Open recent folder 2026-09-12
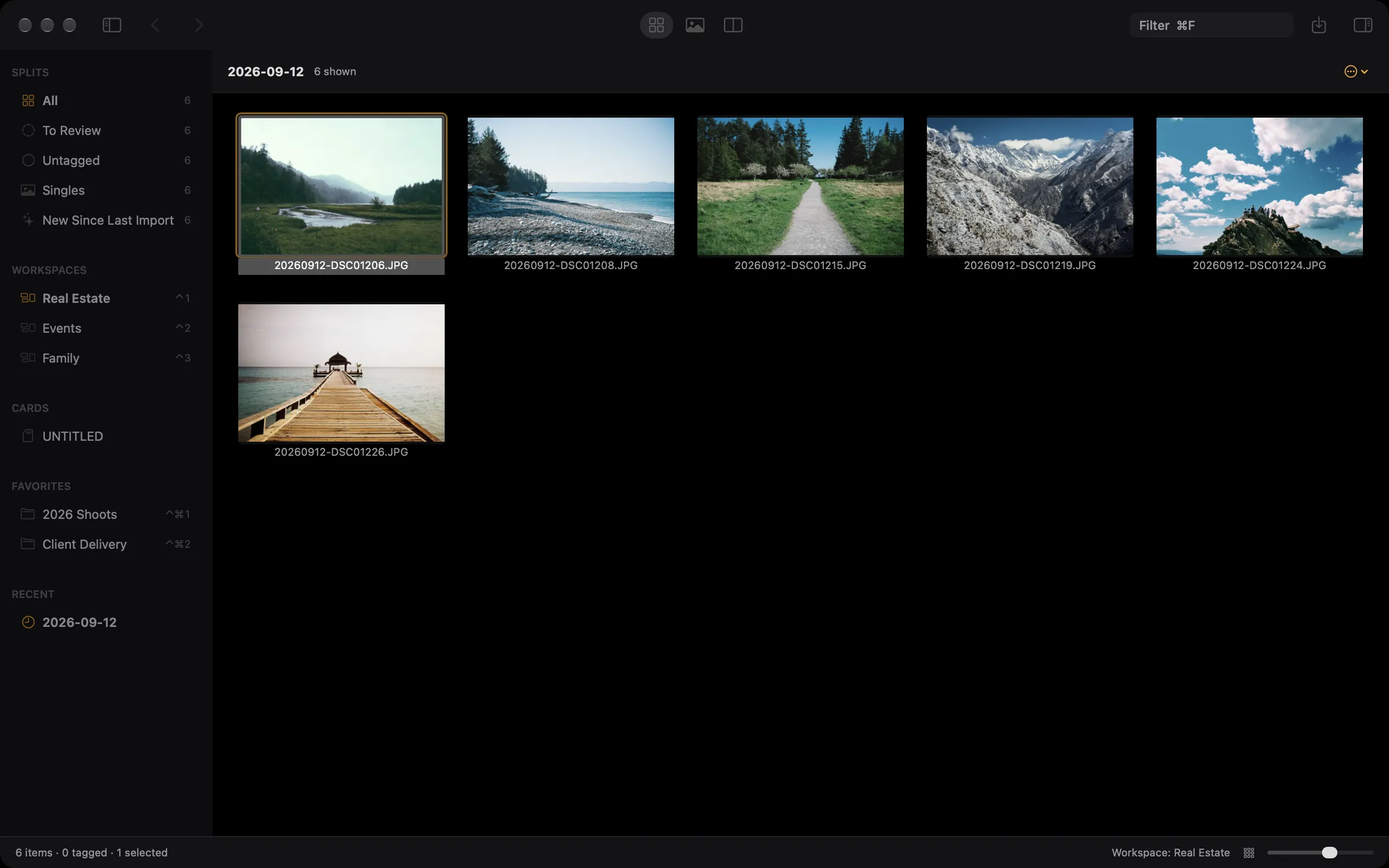The height and width of the screenshot is (868, 1389). pos(105,622)
